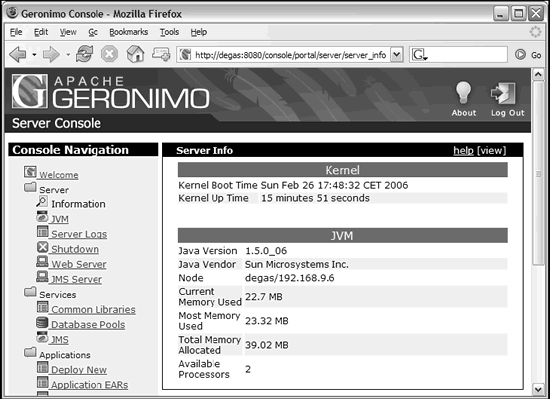The height and width of the screenshot is (399, 550).
Task: Click the [view] link in Server Info
Action: 491,150
